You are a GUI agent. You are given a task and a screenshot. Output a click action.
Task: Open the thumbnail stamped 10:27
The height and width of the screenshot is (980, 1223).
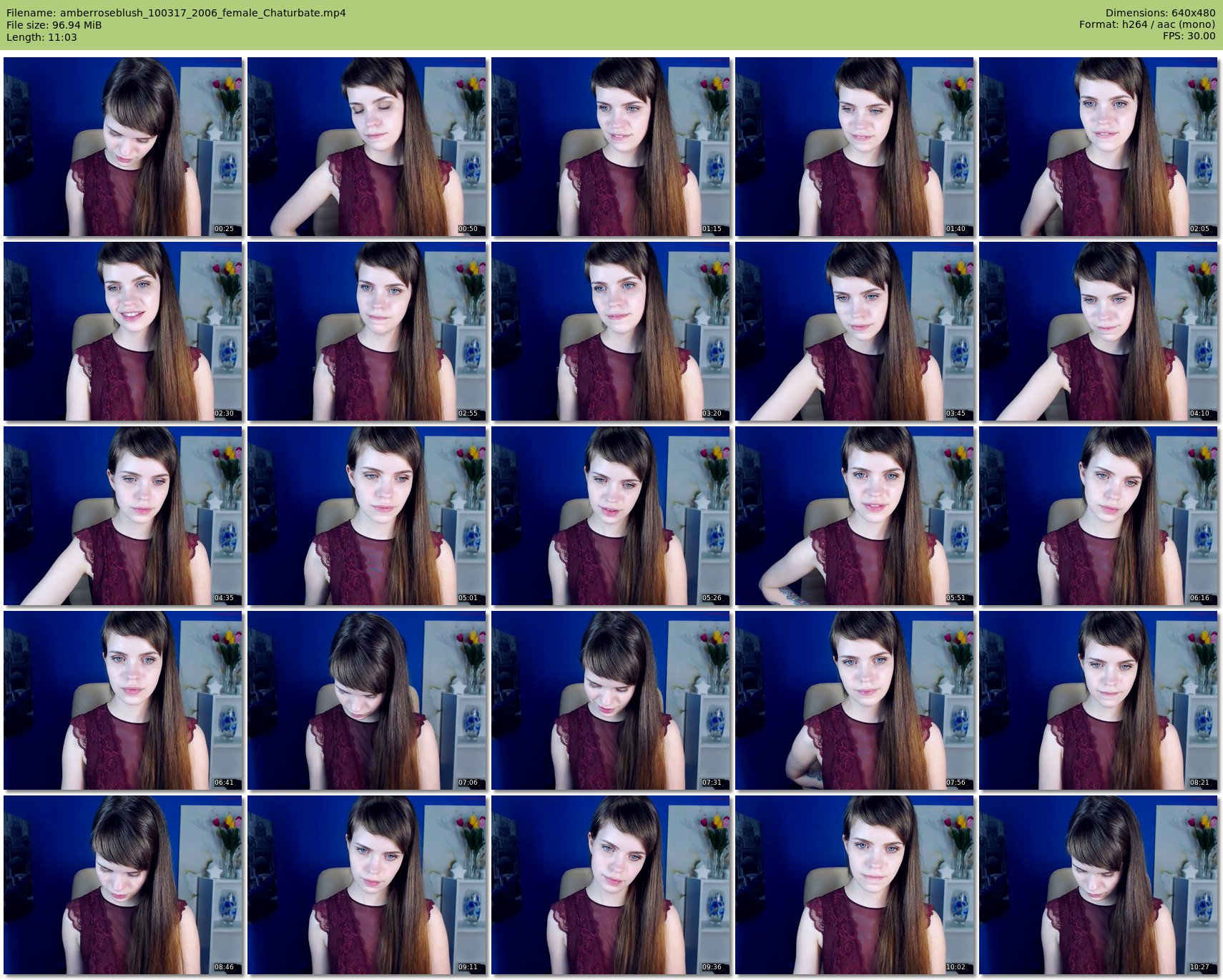[1099, 885]
